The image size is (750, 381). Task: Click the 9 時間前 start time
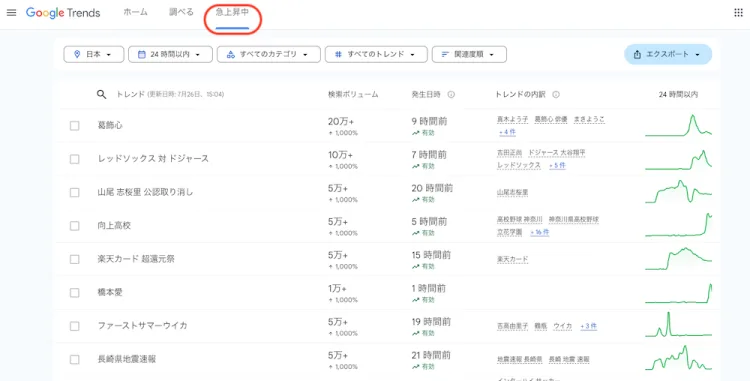(x=429, y=122)
